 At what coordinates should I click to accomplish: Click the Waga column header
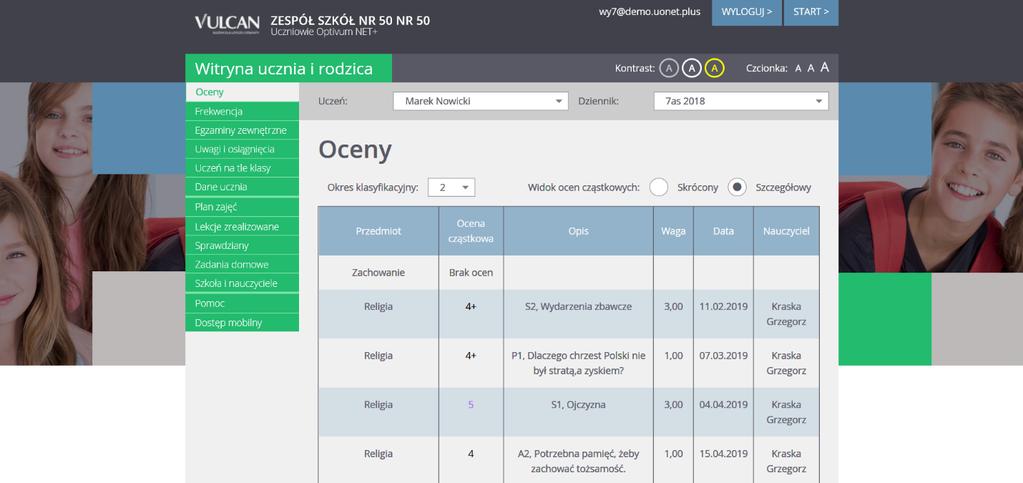[673, 231]
